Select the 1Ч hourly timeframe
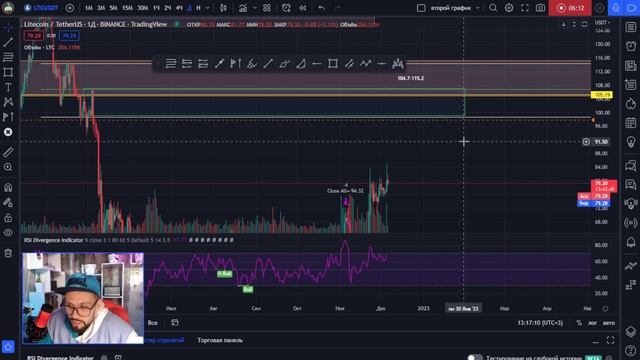The width and height of the screenshot is (640, 360). click(156, 8)
